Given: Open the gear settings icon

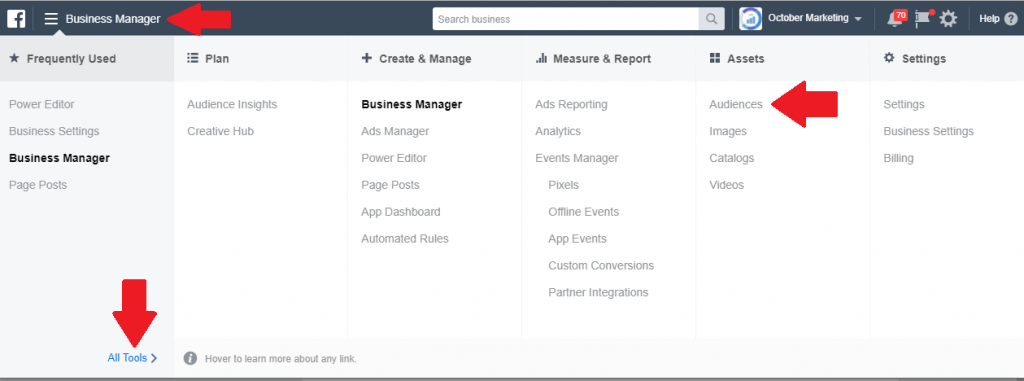Looking at the screenshot, I should [x=948, y=19].
